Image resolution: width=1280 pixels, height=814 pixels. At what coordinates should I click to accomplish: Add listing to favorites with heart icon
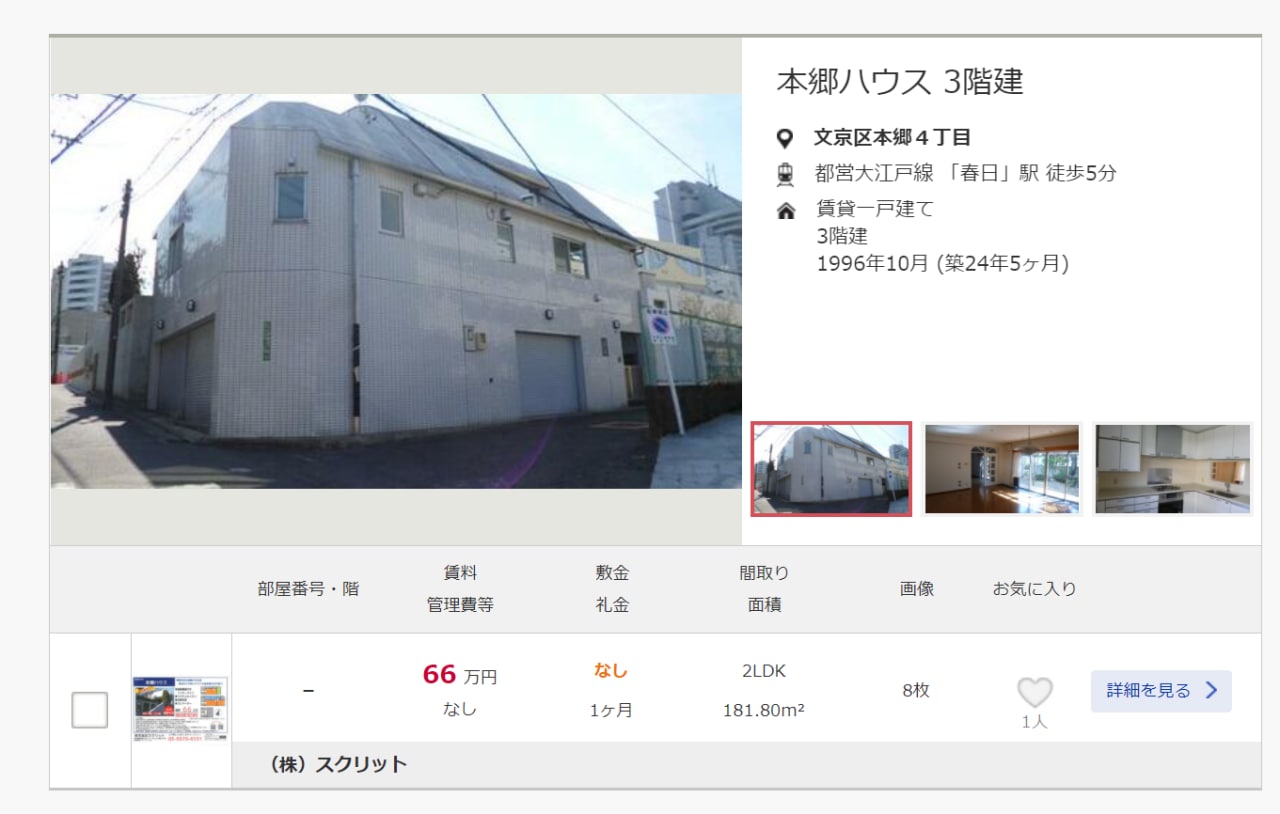[1035, 692]
